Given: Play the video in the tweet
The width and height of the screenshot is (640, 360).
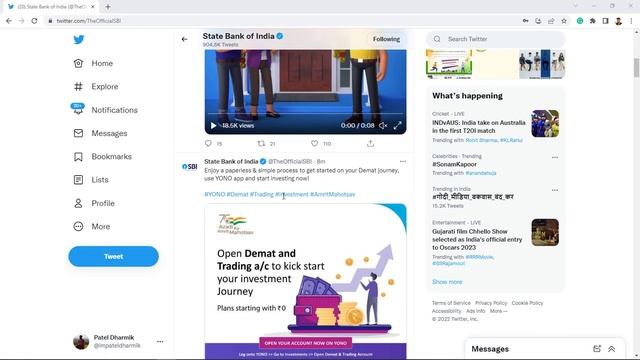Looking at the screenshot, I should coord(213,126).
